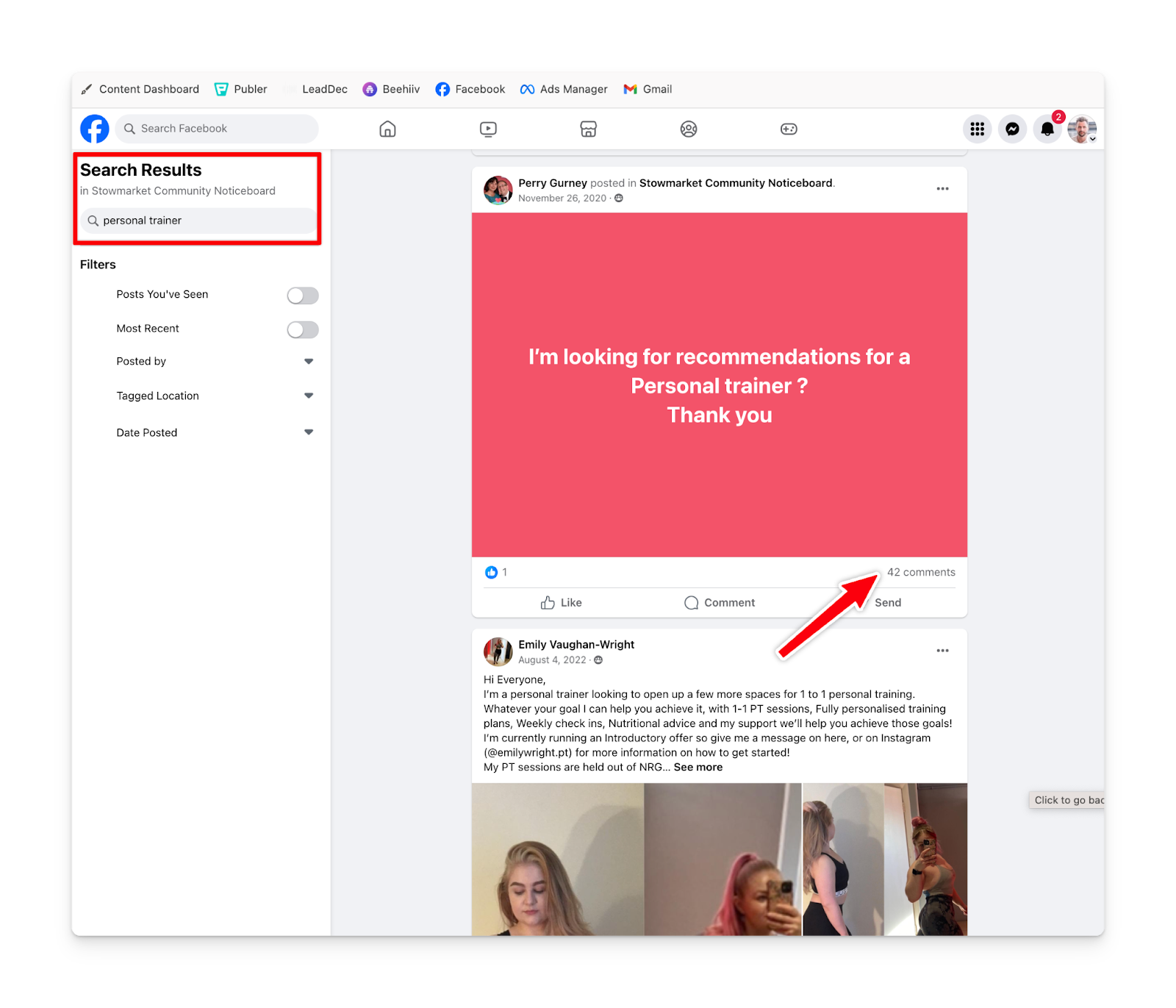Viewport: 1176px width, 1008px height.
Task: Toggle the Most Recent filter
Action: click(x=303, y=329)
